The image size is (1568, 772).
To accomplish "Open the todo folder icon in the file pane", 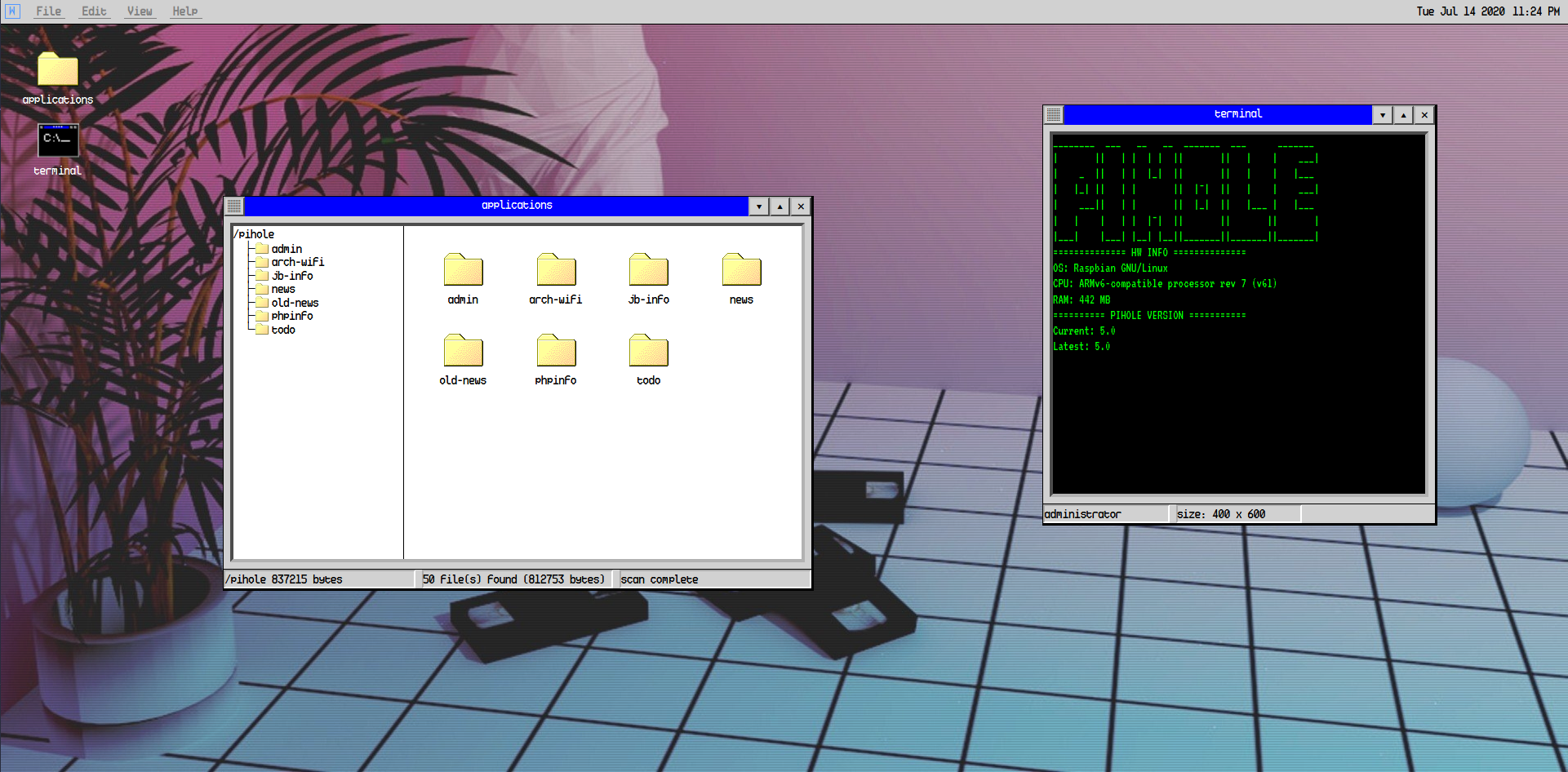I will (x=649, y=350).
